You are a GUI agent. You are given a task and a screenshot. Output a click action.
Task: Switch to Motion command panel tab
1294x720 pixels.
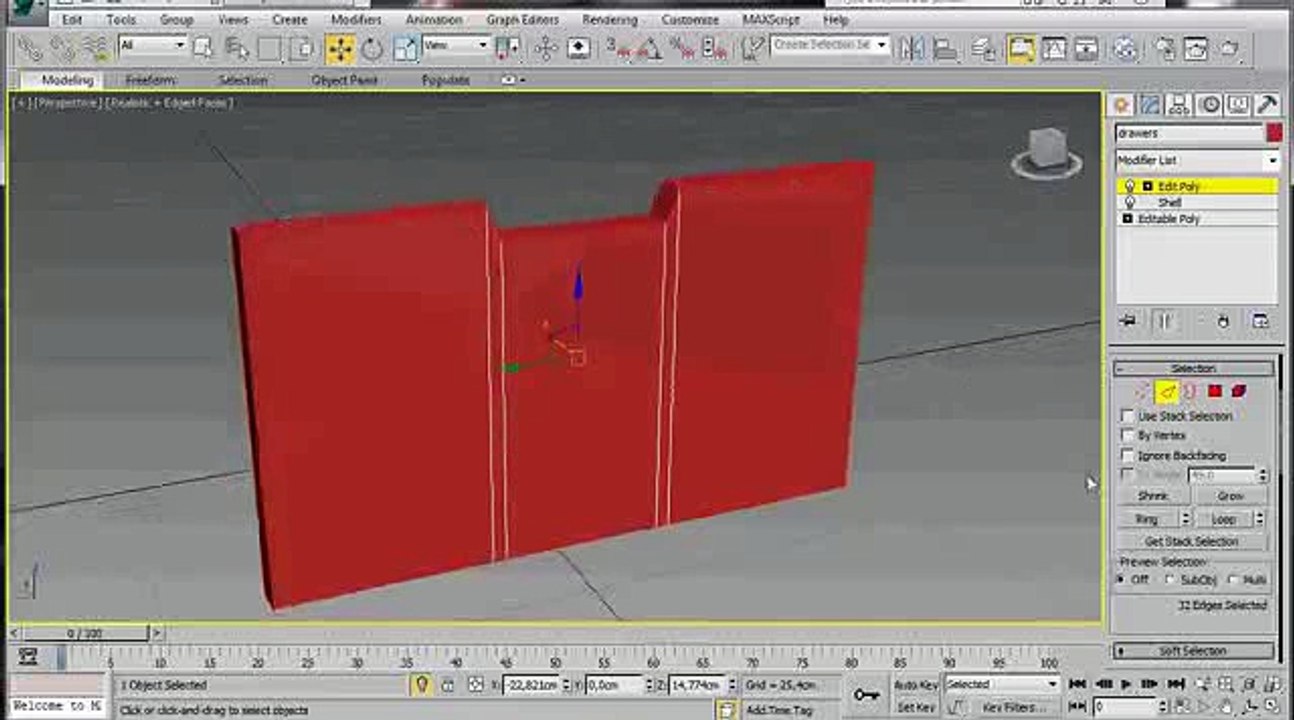[1209, 105]
